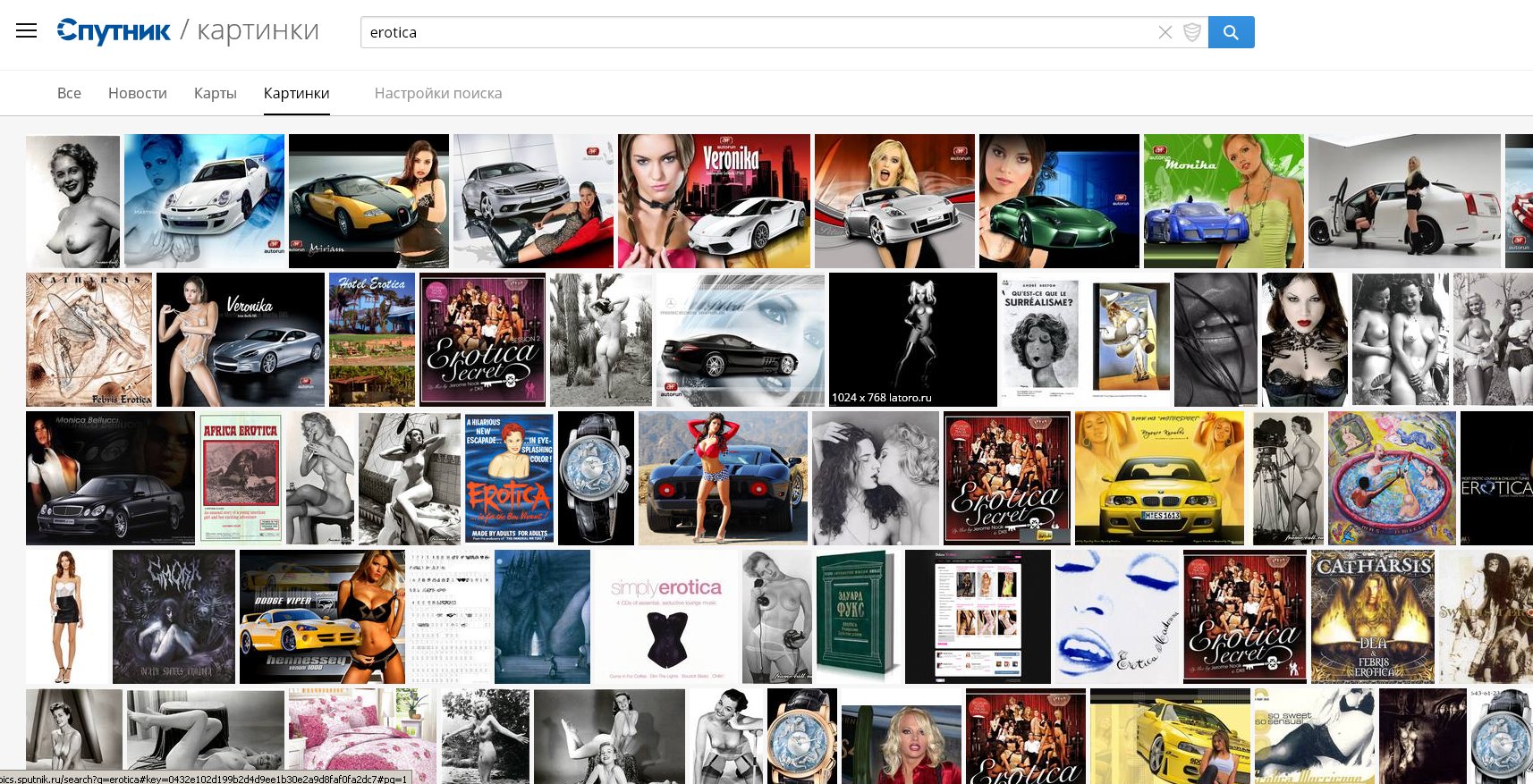
Task: Open the "1024 x 768 latoro.ru" thumbnail
Action: pyautogui.click(x=913, y=340)
